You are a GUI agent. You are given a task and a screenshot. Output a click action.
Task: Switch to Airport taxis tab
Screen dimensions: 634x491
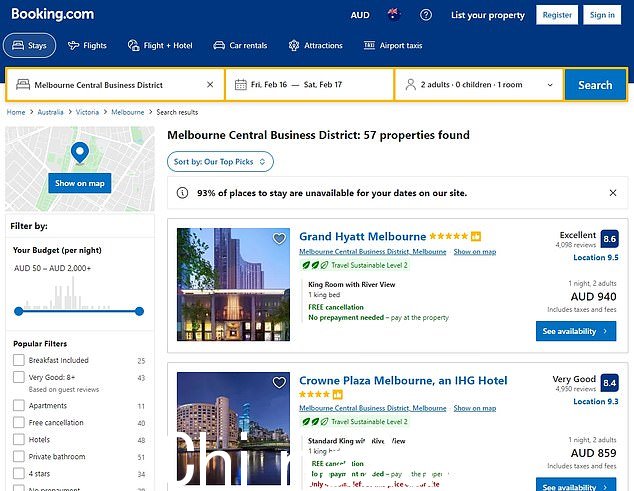point(393,45)
